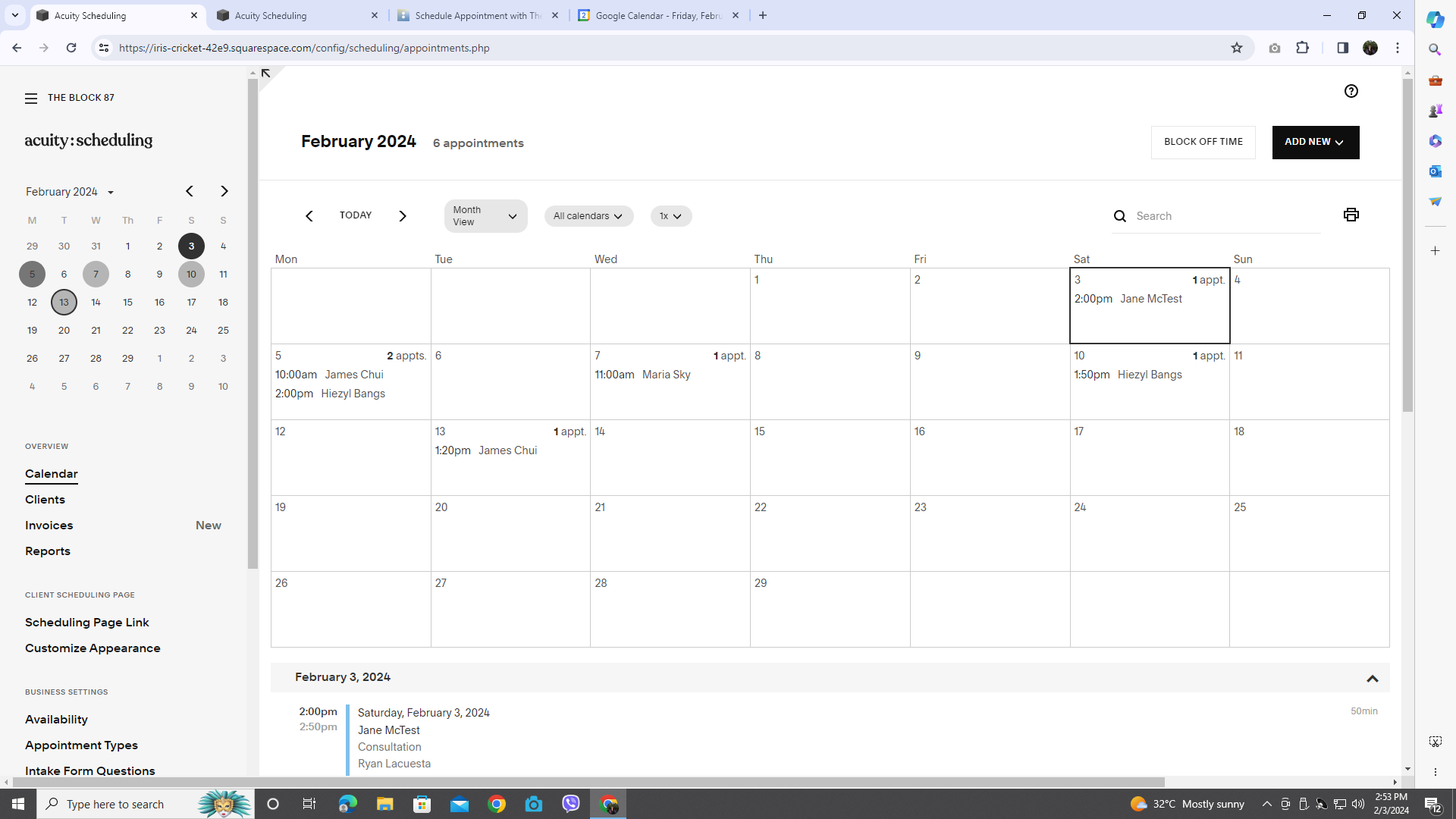Open the help question mark icon

[x=1351, y=91]
